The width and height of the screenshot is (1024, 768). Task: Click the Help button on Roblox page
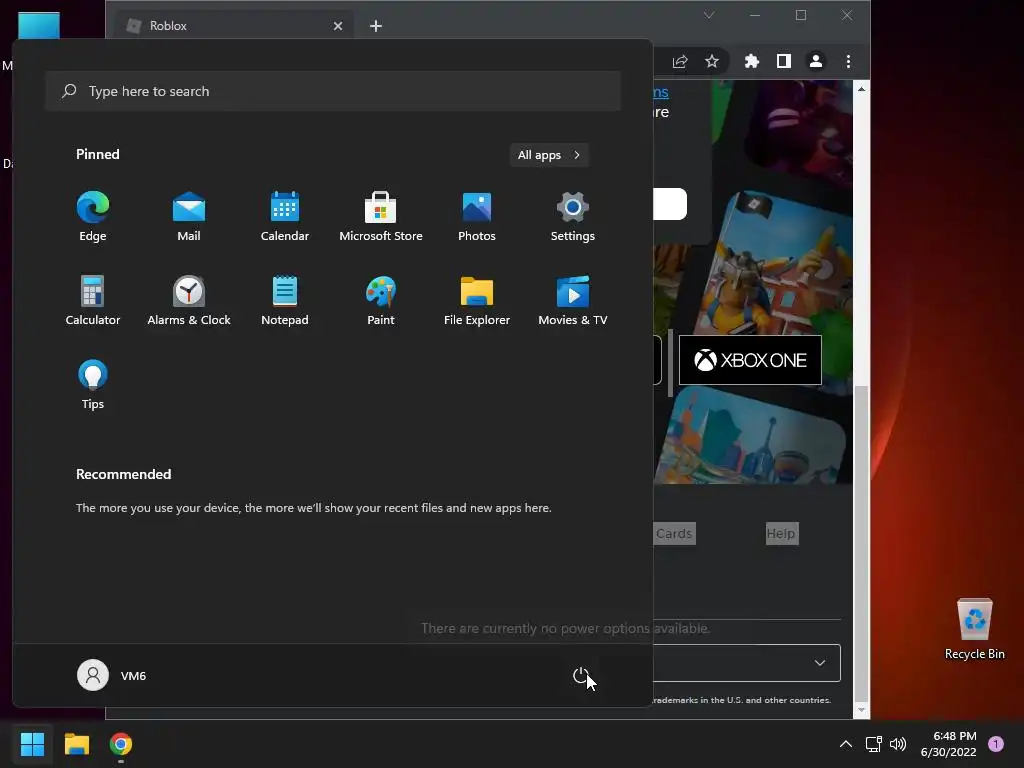(782, 534)
